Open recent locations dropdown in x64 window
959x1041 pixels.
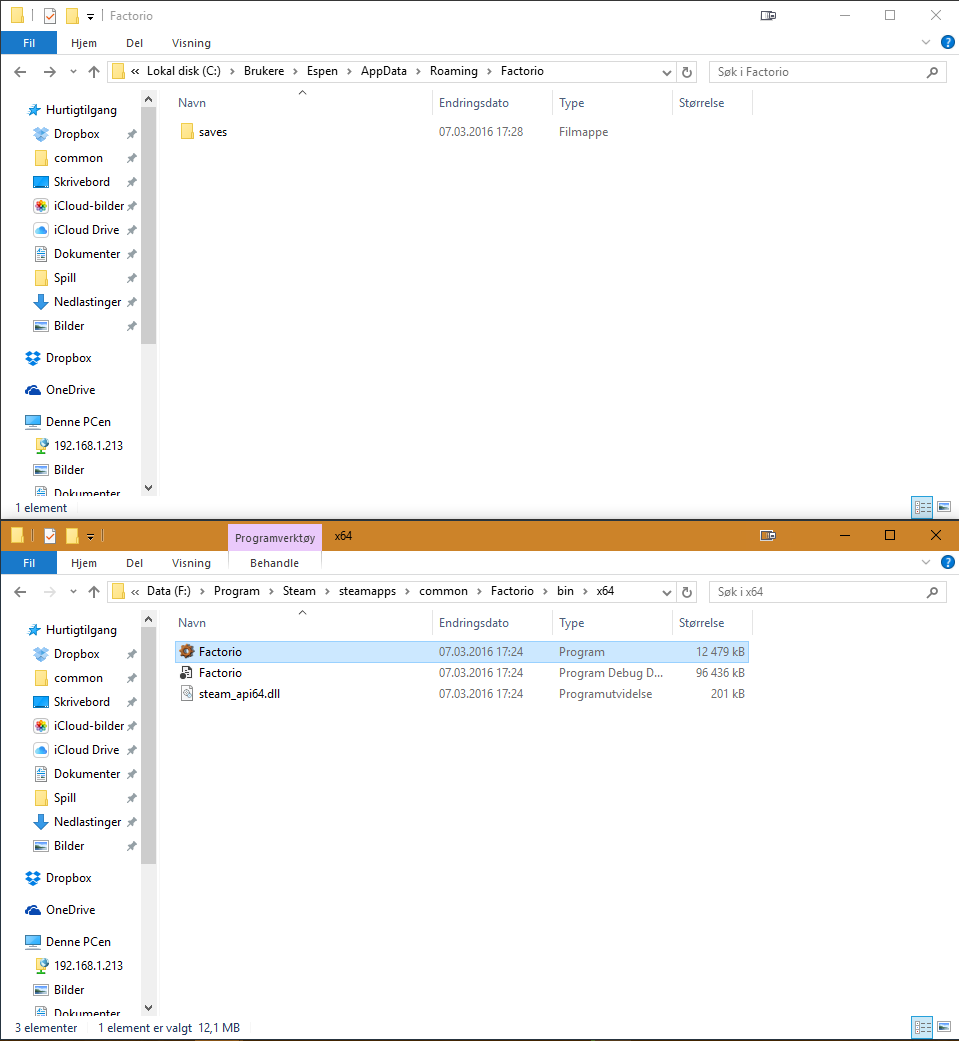pyautogui.click(x=73, y=592)
